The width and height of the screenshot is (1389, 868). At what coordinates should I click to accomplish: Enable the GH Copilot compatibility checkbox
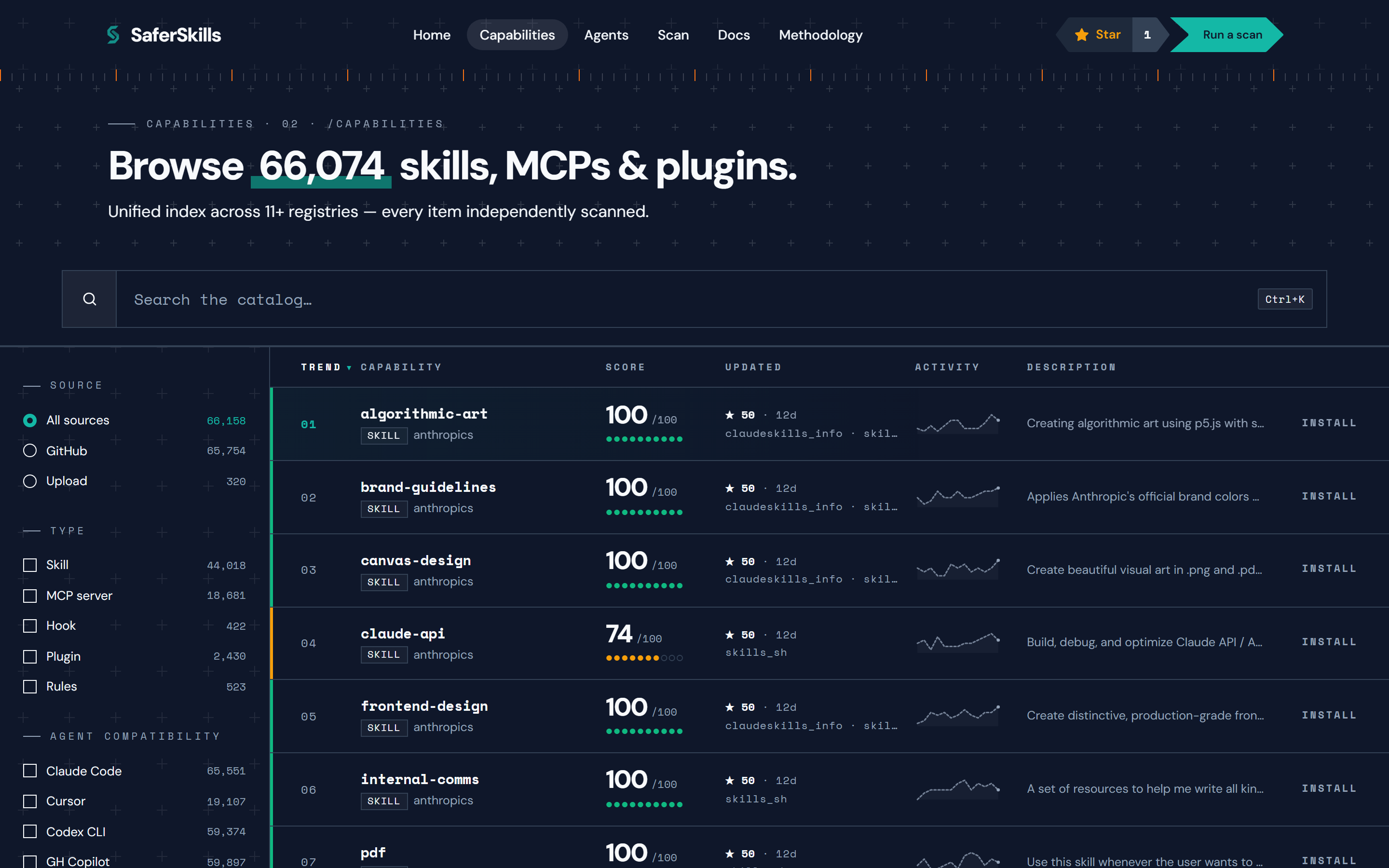pos(30,861)
